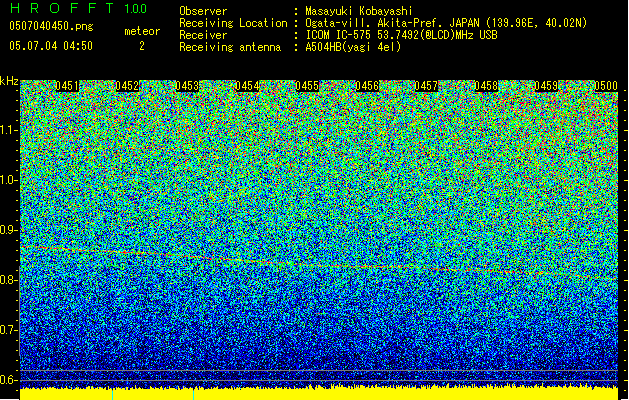Click the 0459 time marker
Viewport: 629px width, 400px height.
[546, 86]
